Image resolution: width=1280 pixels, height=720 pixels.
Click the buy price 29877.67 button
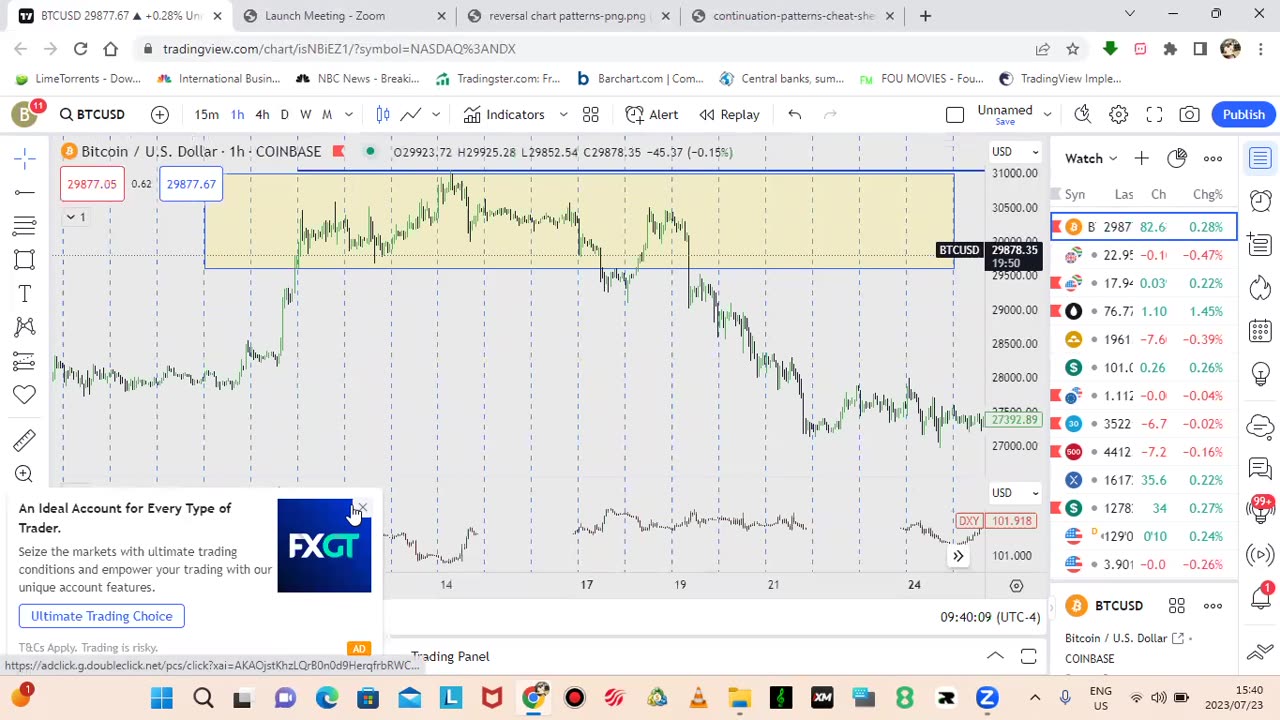coord(191,184)
